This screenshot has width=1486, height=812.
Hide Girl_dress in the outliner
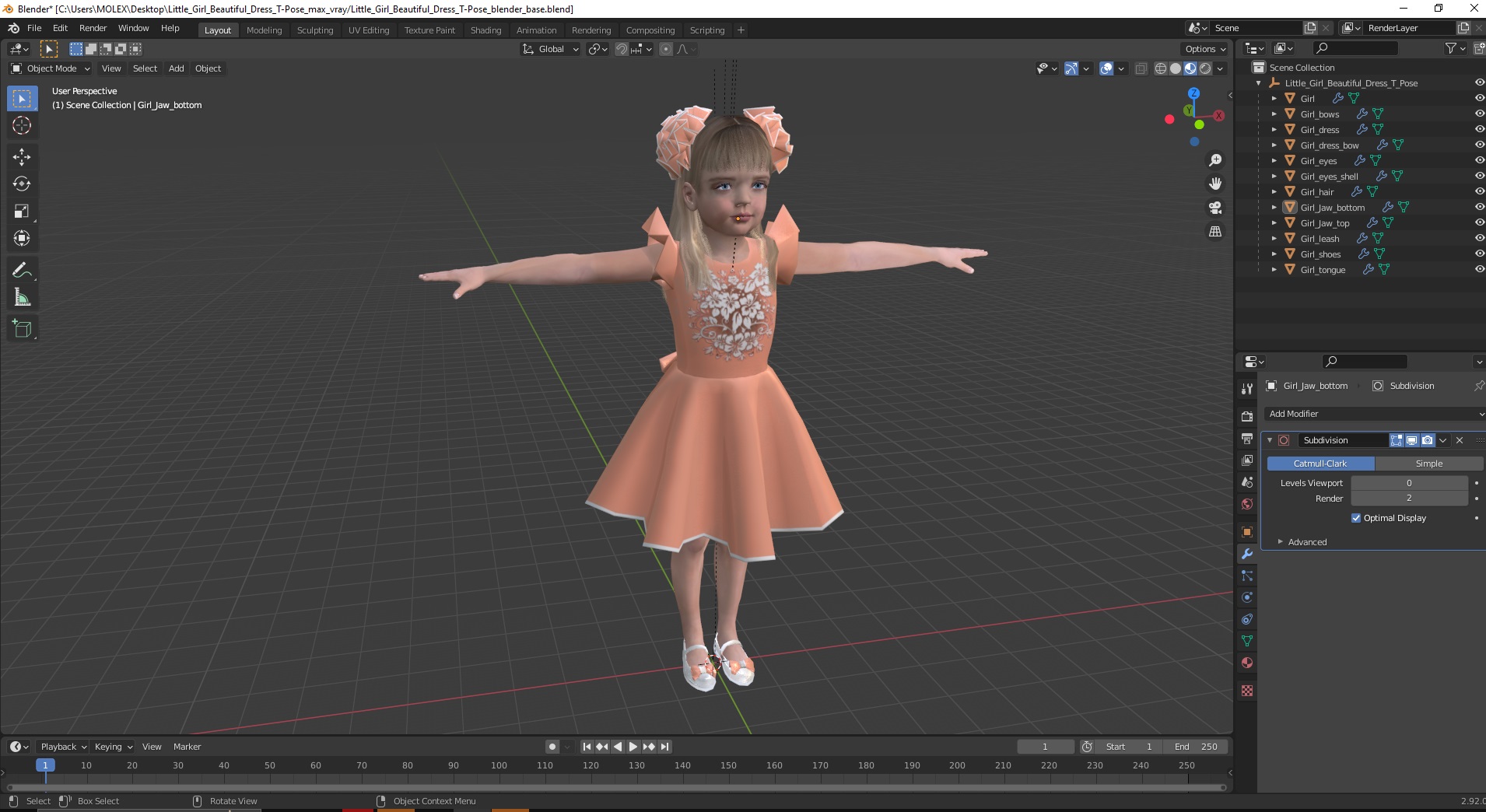click(x=1479, y=129)
